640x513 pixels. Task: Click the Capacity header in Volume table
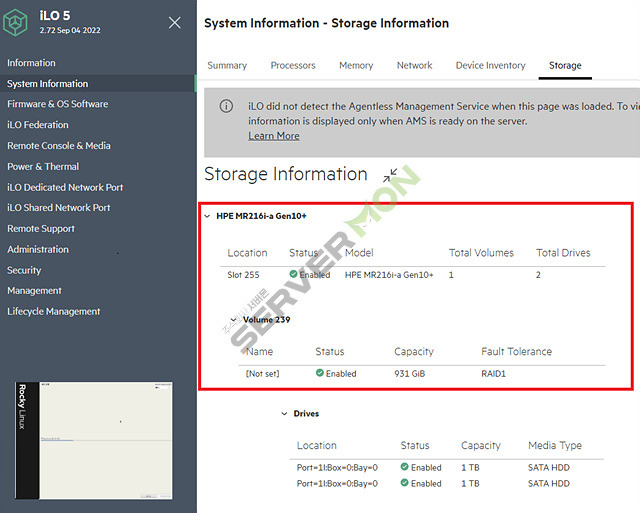[x=414, y=351]
